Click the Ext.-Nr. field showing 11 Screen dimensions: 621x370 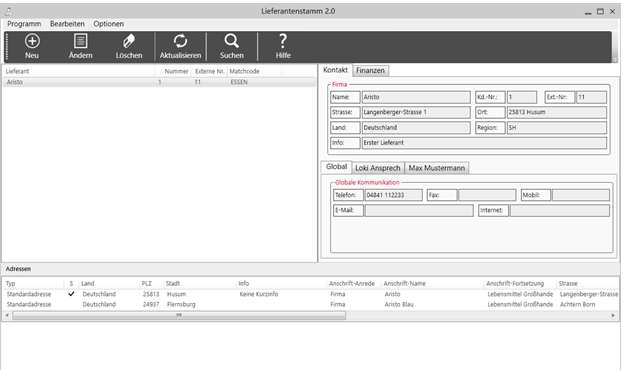coord(591,97)
